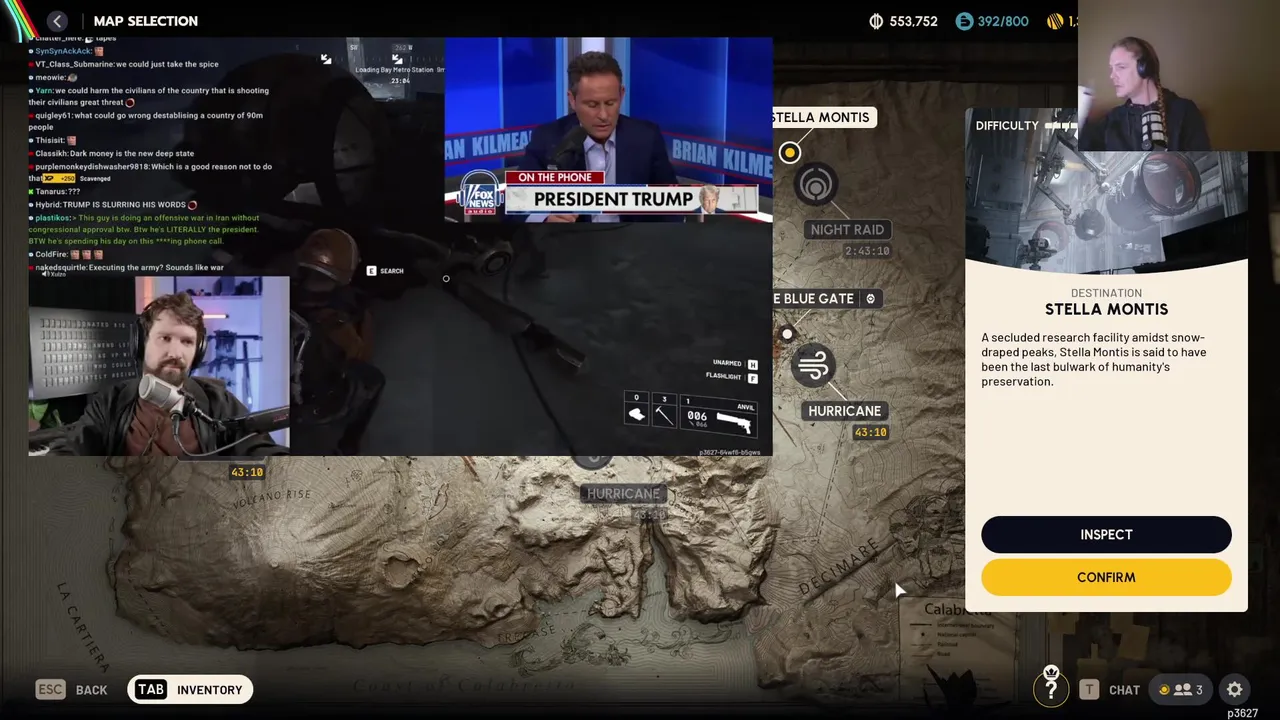The height and width of the screenshot is (720, 1280).
Task: Click plastikos's green chat message
Action: pos(145,229)
